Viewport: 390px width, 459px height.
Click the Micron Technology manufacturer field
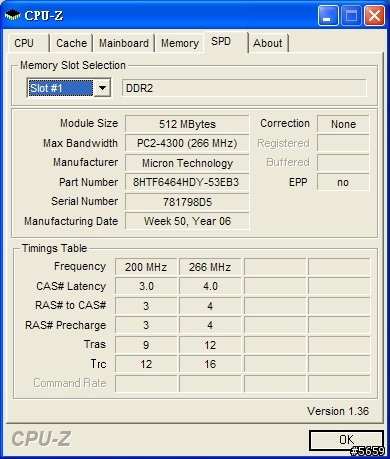[187, 163]
